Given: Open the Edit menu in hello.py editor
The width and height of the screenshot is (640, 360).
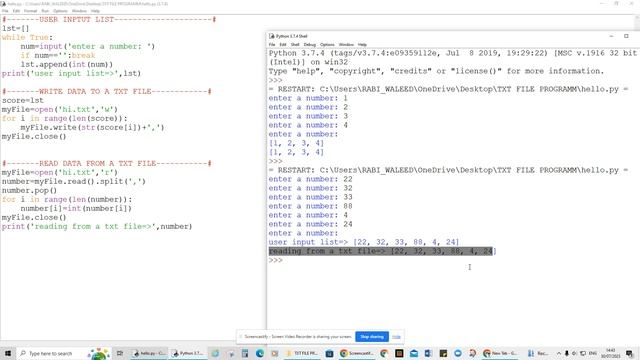Looking at the screenshot, I should [16, 11].
